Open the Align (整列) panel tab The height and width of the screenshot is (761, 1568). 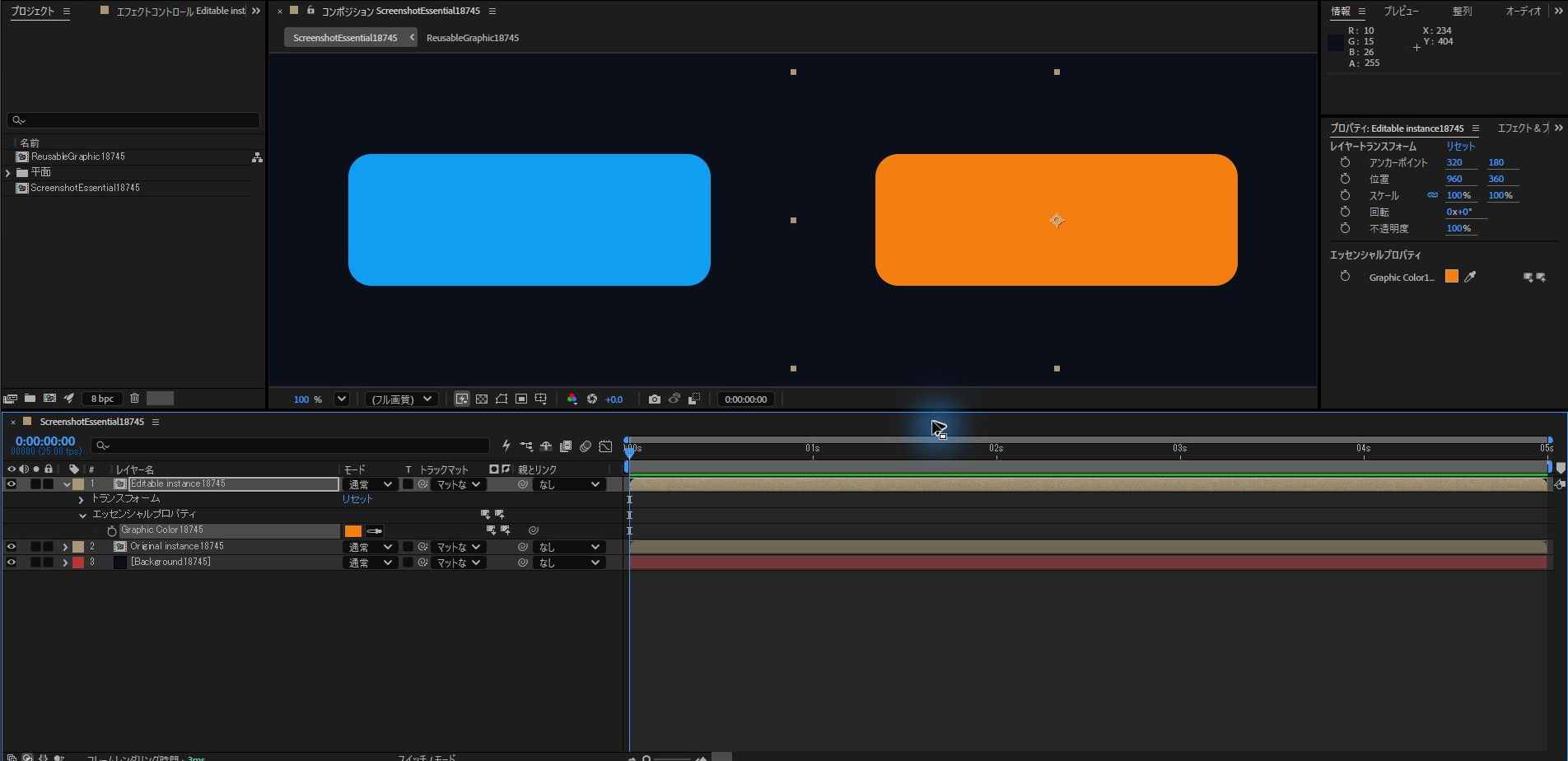[x=1462, y=12]
